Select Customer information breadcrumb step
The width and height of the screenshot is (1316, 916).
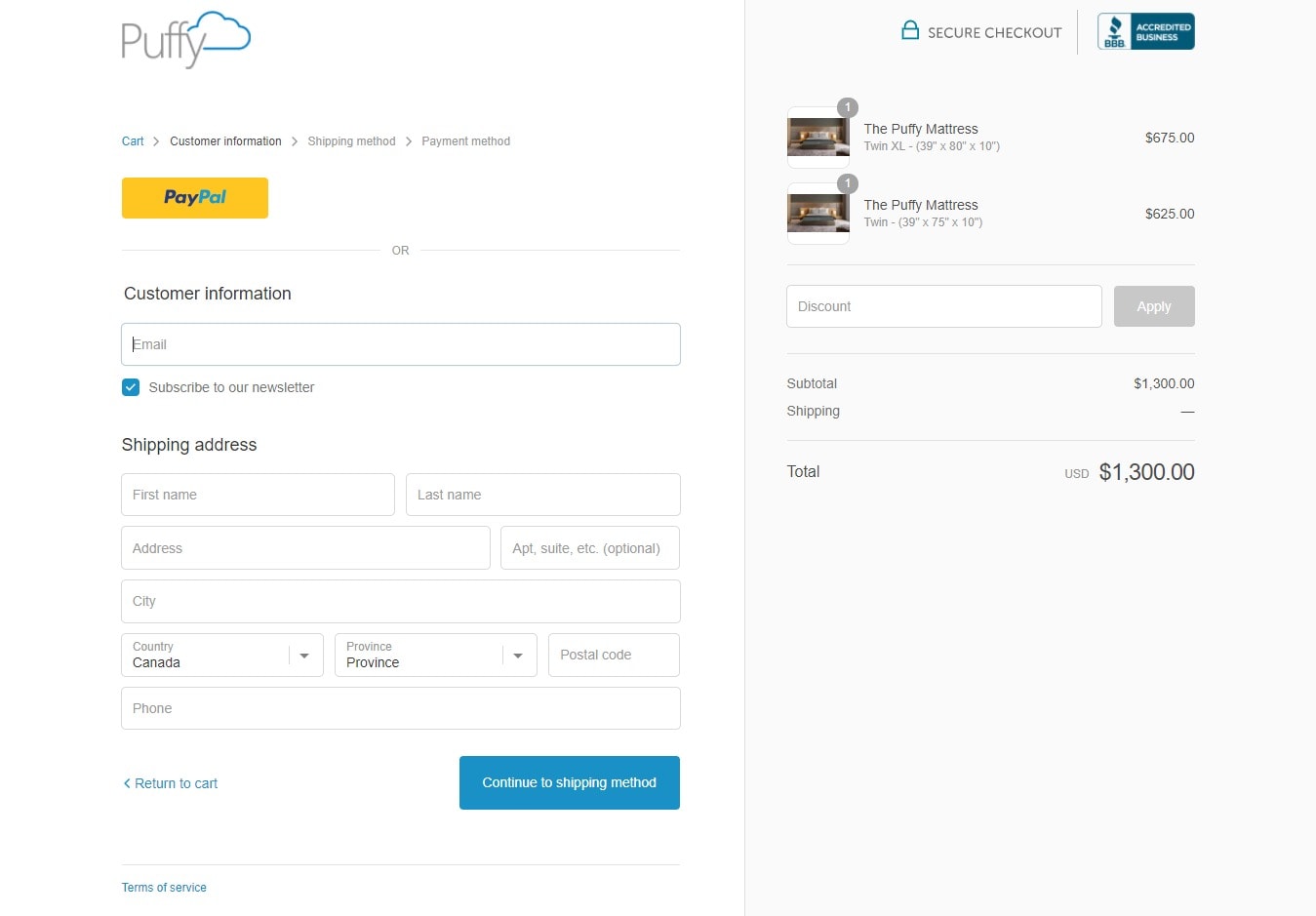[x=225, y=141]
